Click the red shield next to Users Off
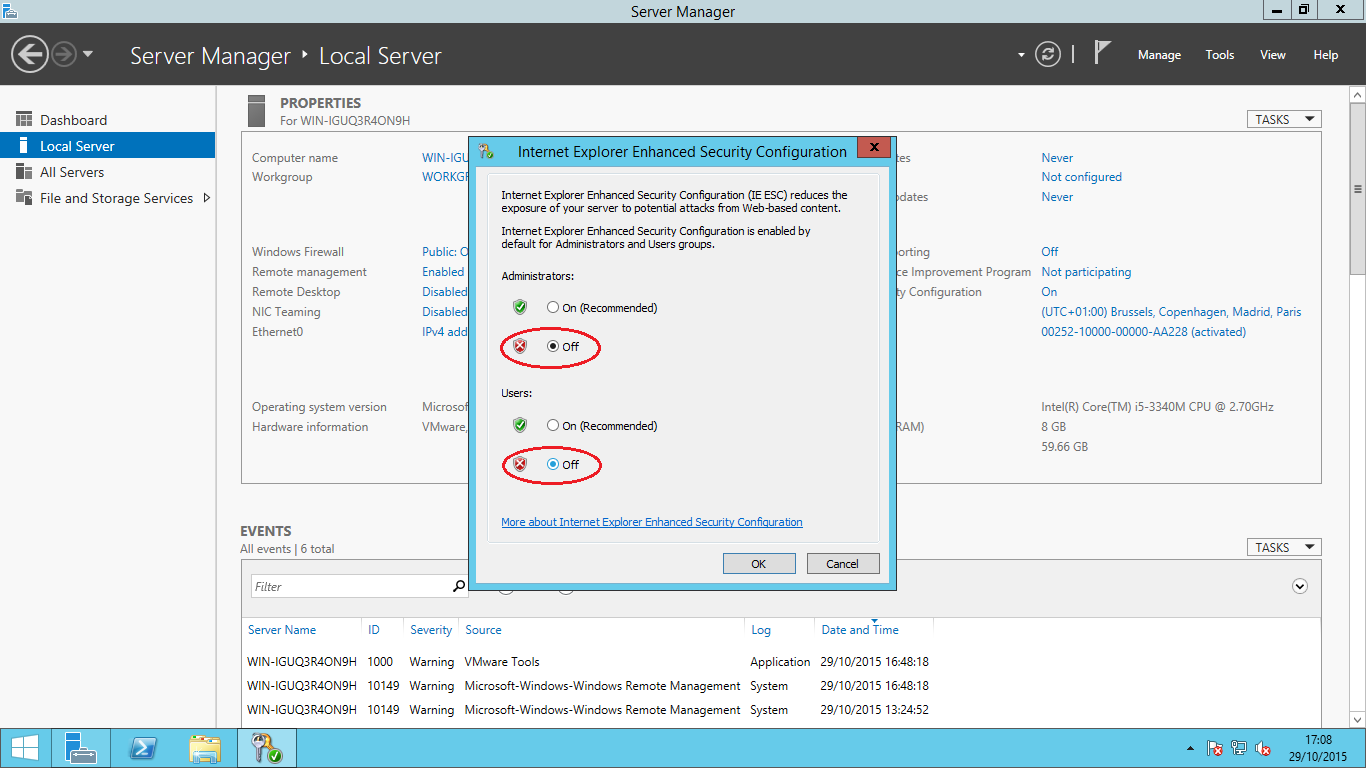Screen dimensions: 1366x768 (520, 464)
